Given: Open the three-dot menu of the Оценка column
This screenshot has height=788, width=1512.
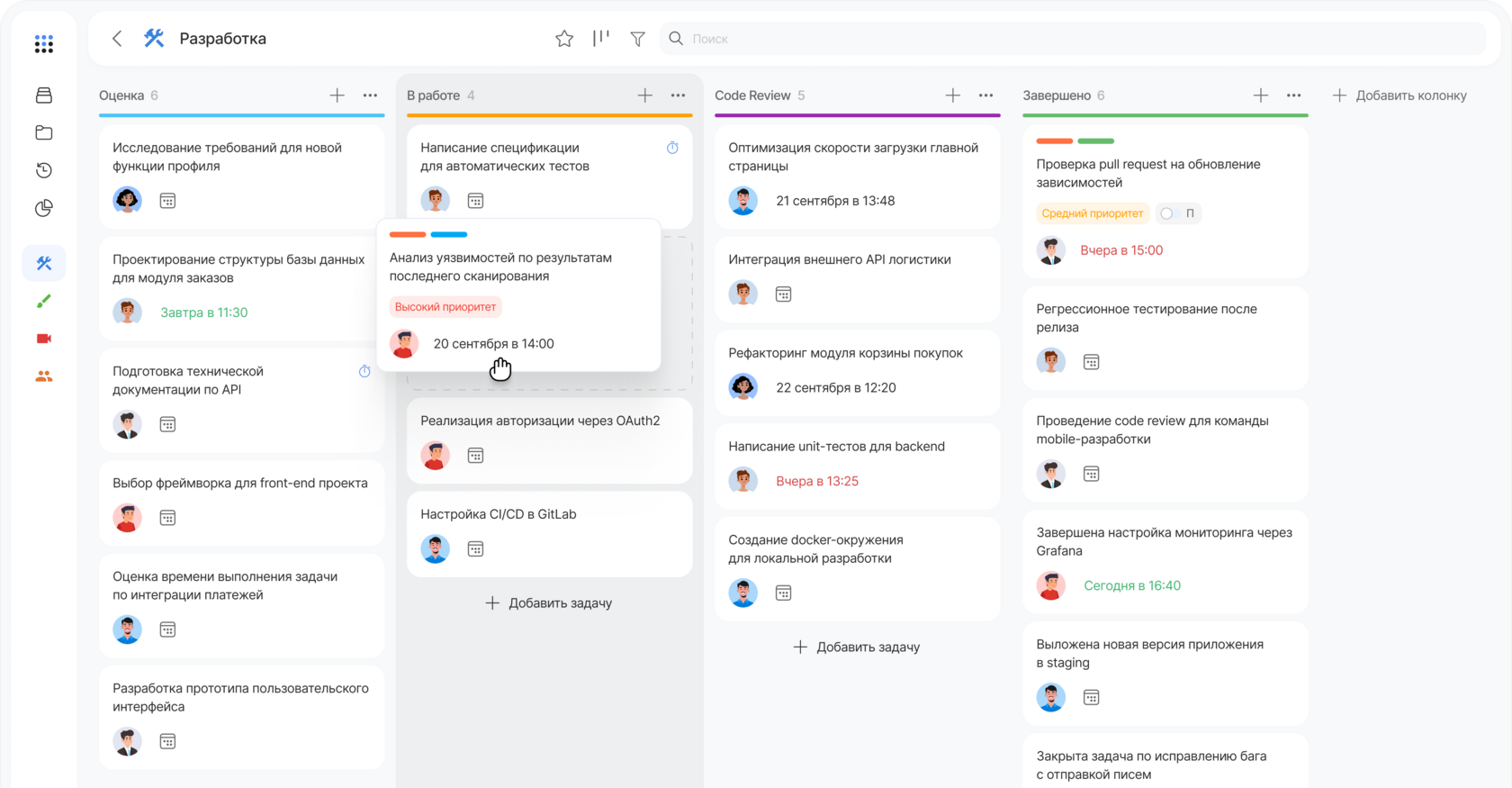Looking at the screenshot, I should tap(370, 95).
